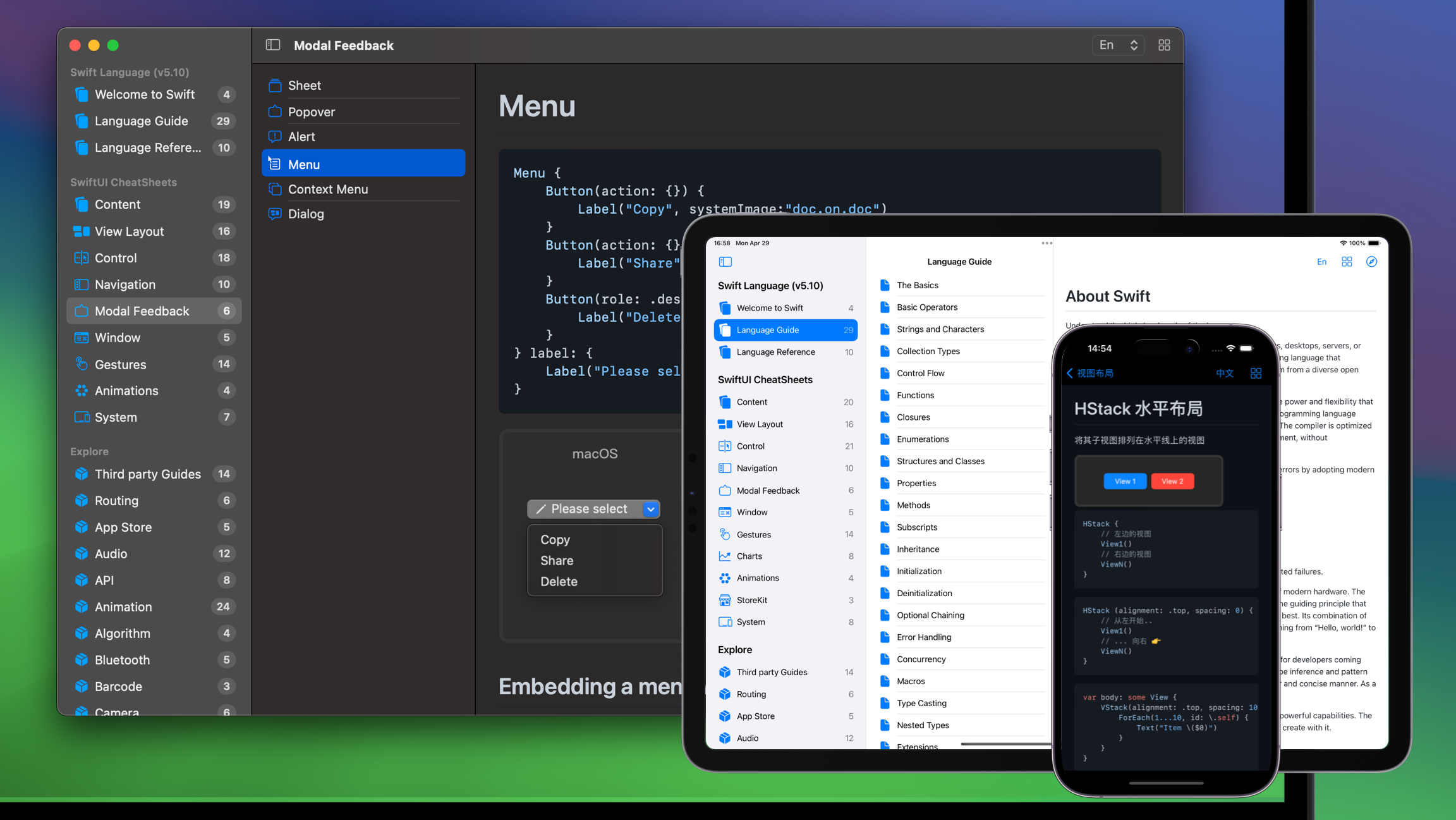Tap the three-dots multitasking icon on iPad
Image resolution: width=1456 pixels, height=820 pixels.
[1047, 243]
